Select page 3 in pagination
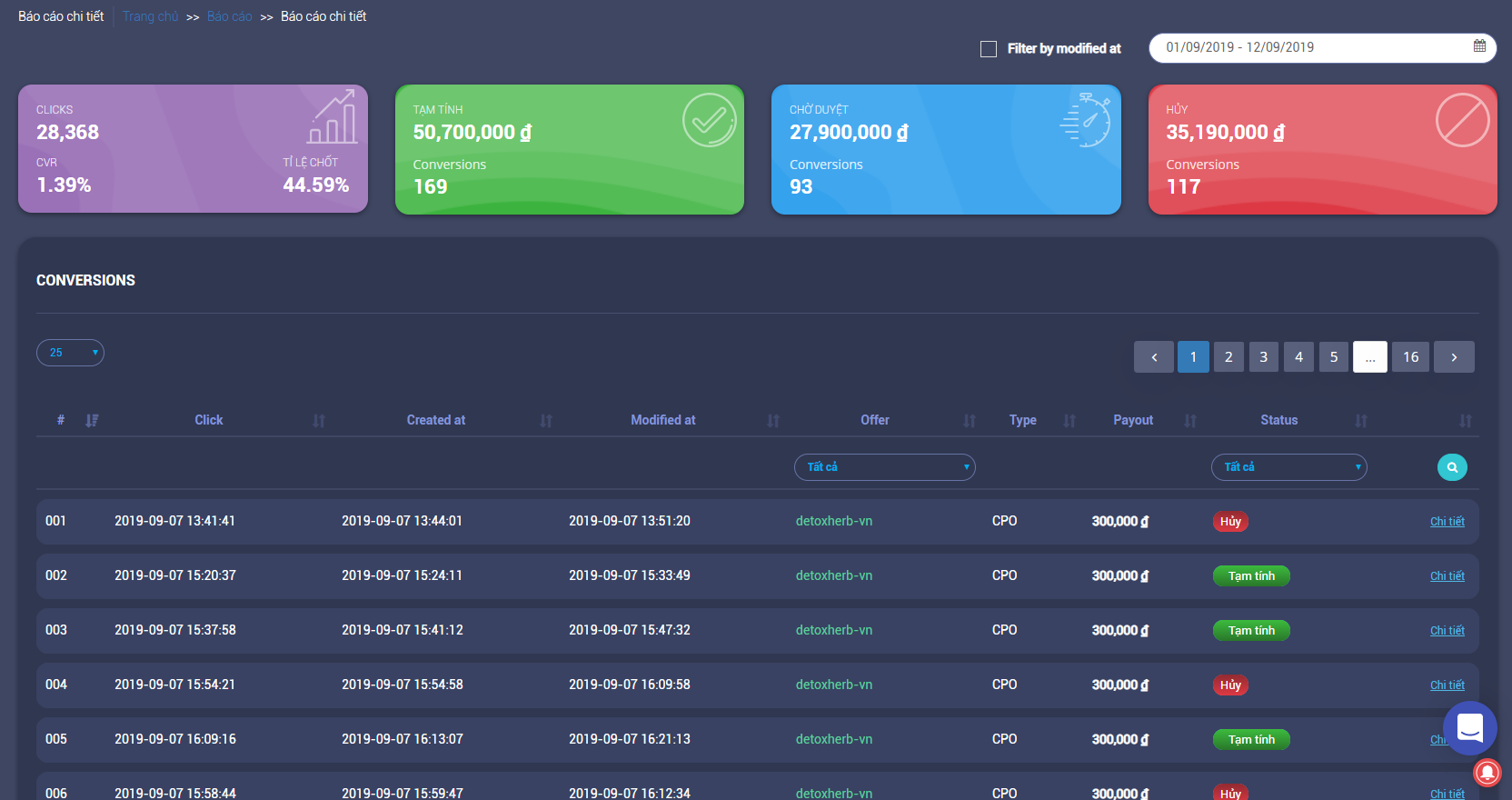Image resolution: width=1512 pixels, height=800 pixels. point(1263,357)
